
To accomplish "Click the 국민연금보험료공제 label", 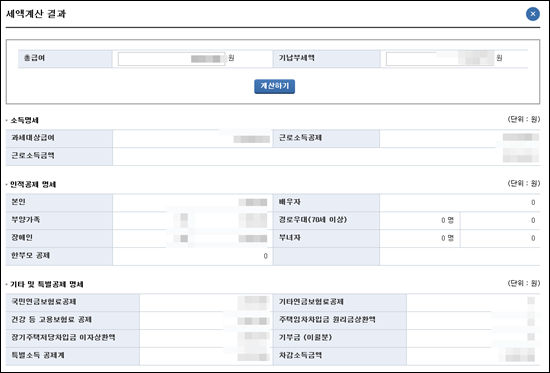I will (x=44, y=302).
